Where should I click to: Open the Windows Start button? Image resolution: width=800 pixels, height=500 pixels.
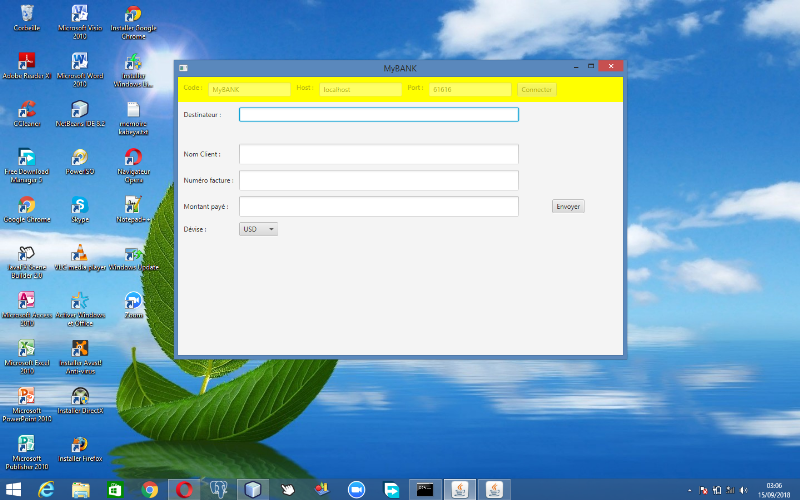[12, 489]
